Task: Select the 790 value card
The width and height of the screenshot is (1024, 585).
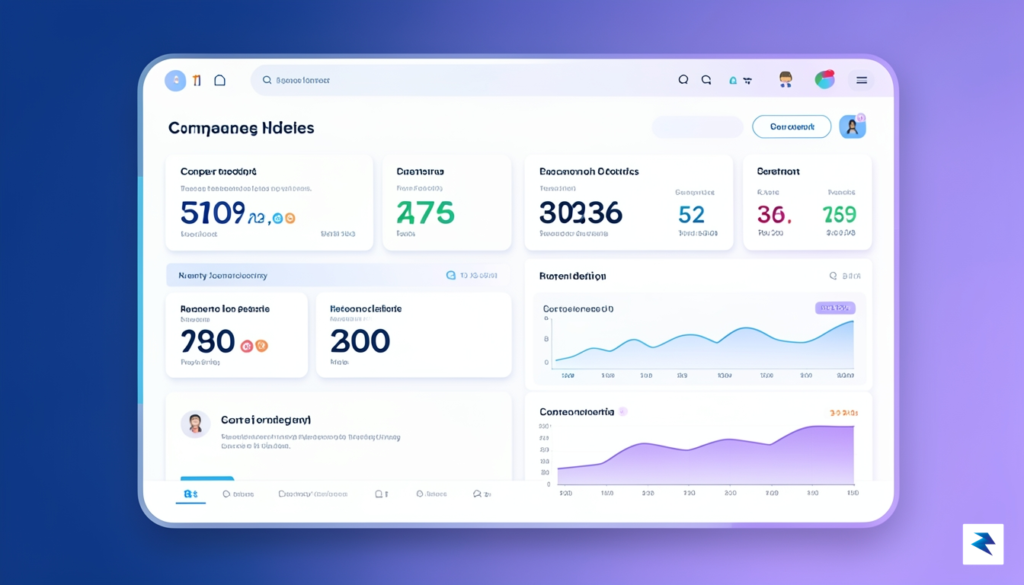Action: (236, 335)
